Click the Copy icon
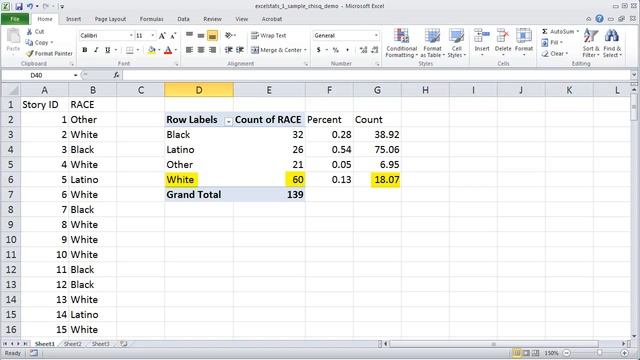The image size is (640, 360). coord(29,42)
